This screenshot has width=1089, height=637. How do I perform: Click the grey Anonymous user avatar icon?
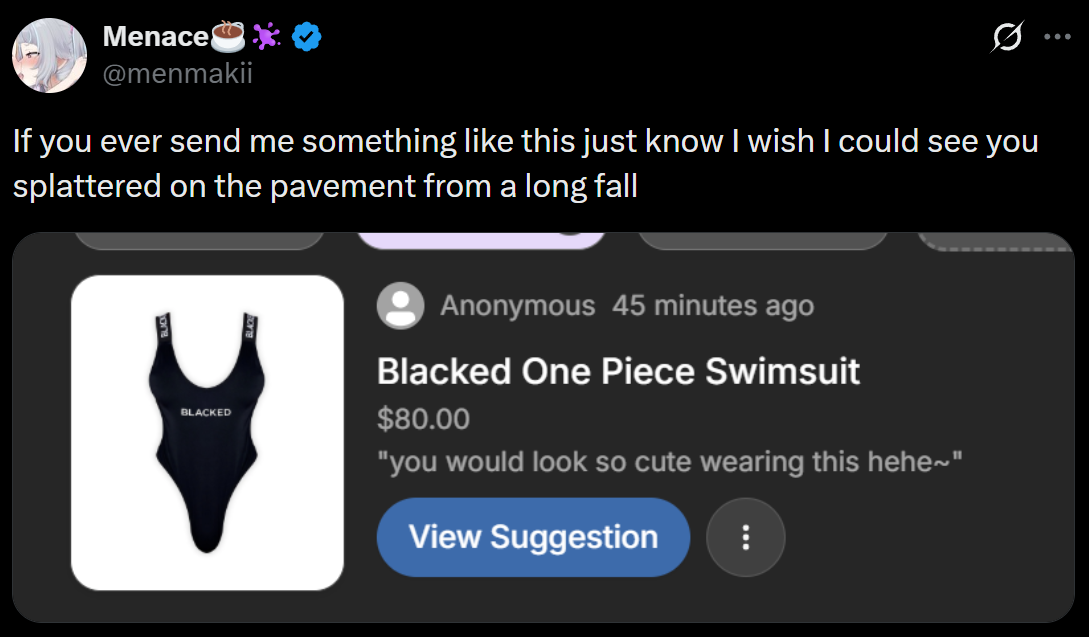(x=401, y=306)
